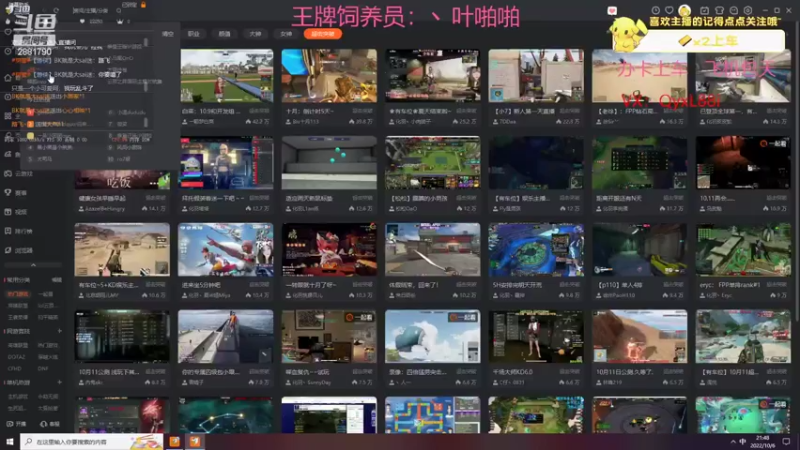Open stream titled 休闲玩家,回来了!
The height and width of the screenshot is (450, 800).
413,285
